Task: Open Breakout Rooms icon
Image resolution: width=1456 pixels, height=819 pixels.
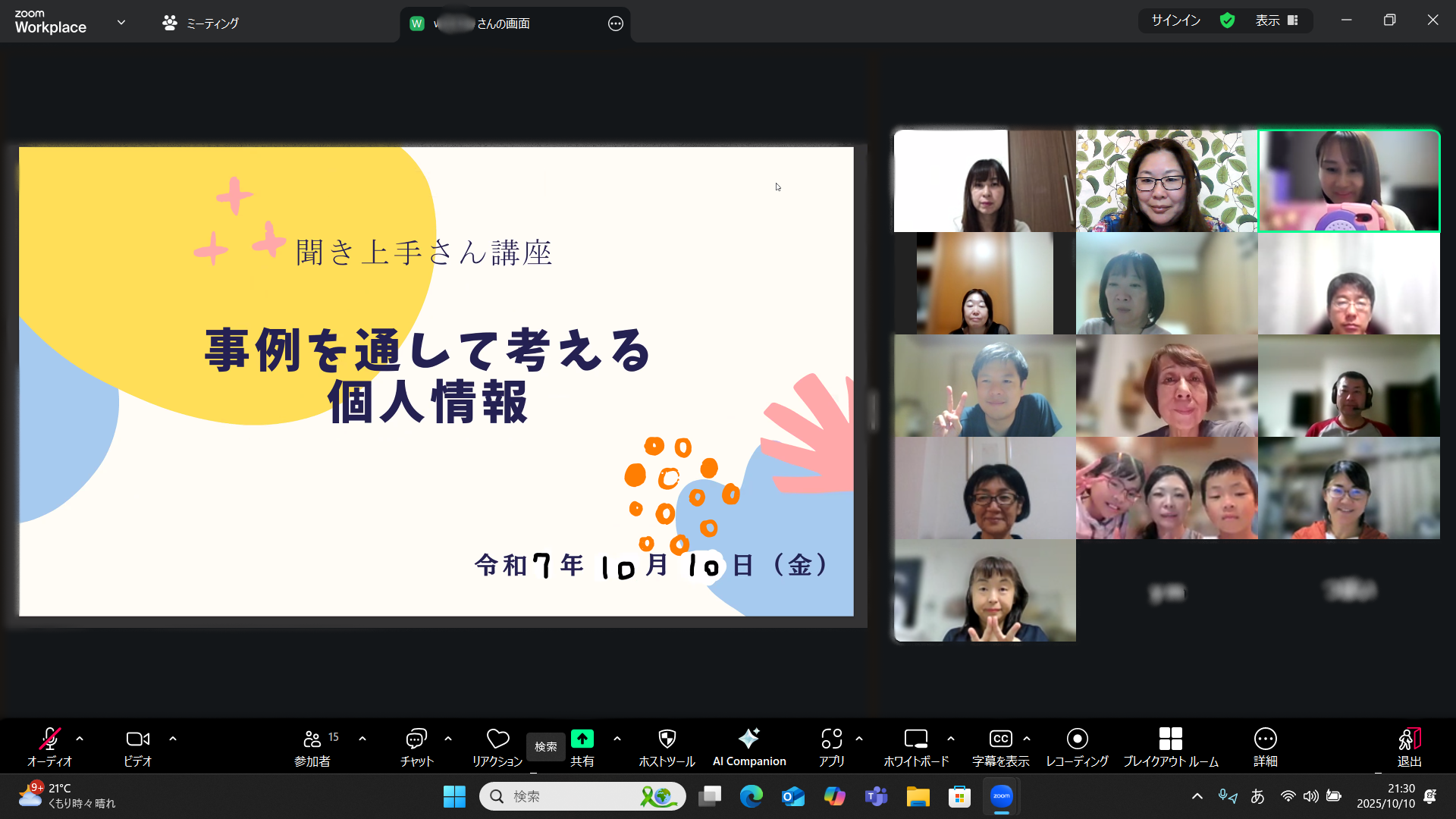Action: (1170, 739)
